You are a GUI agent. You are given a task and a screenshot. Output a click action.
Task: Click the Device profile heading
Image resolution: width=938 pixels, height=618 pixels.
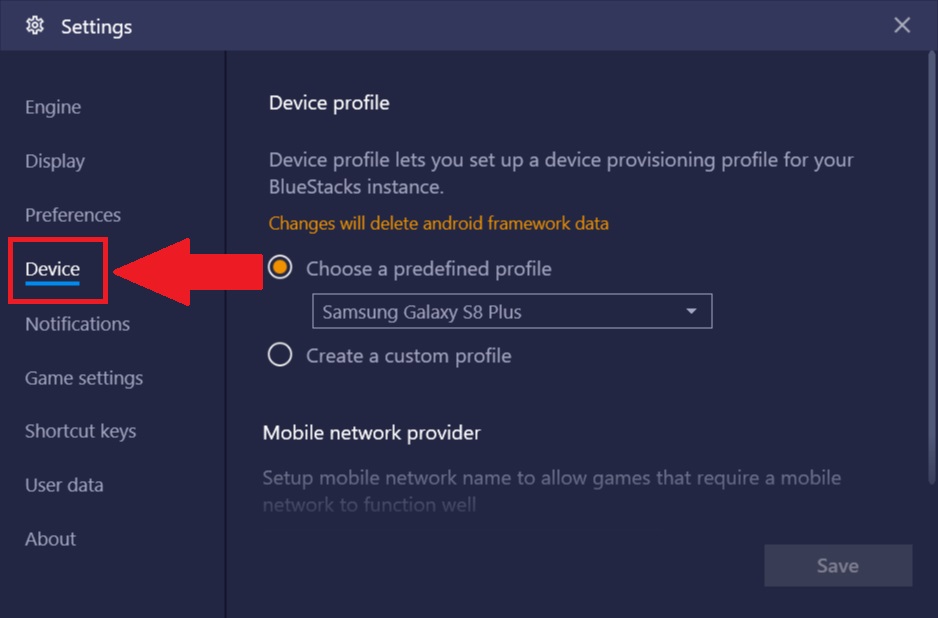[329, 103]
